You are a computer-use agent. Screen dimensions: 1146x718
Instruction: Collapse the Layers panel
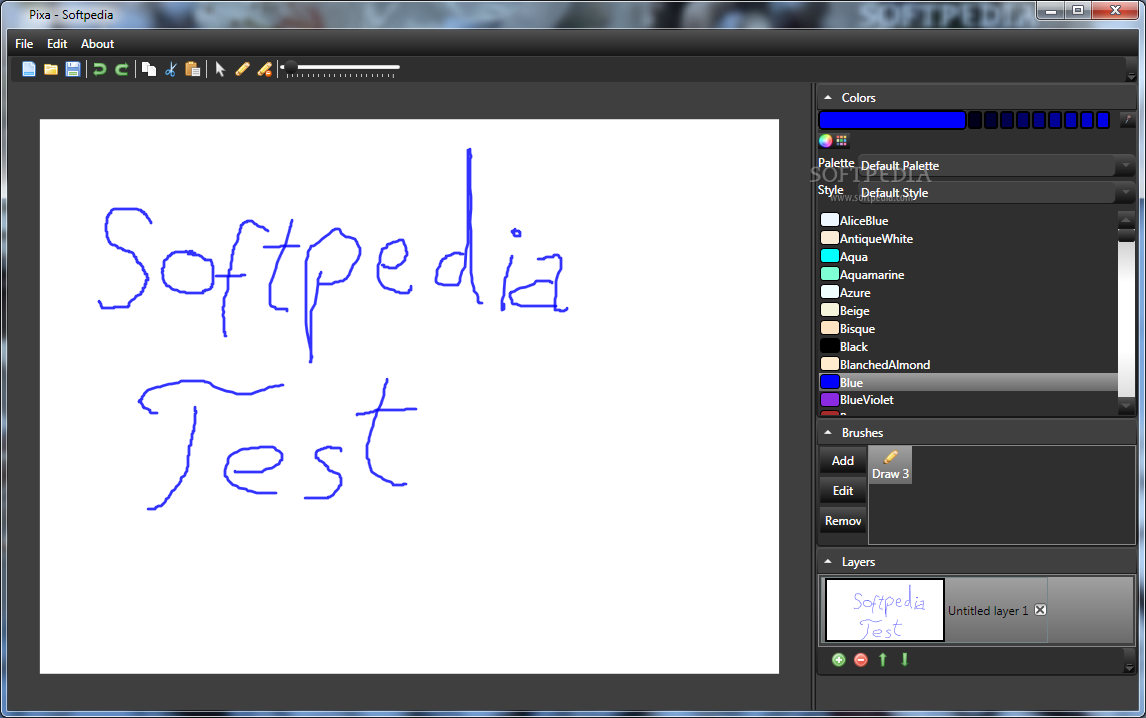pos(828,562)
